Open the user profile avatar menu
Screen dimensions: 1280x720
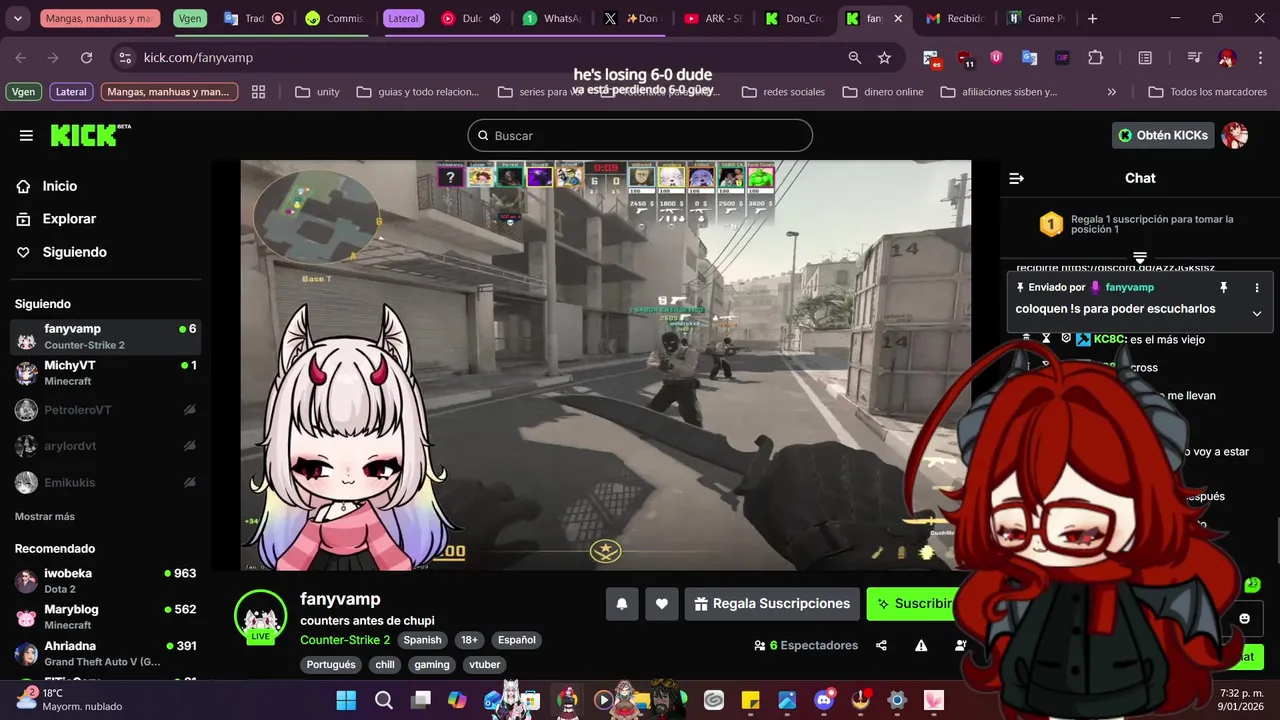pos(1235,135)
